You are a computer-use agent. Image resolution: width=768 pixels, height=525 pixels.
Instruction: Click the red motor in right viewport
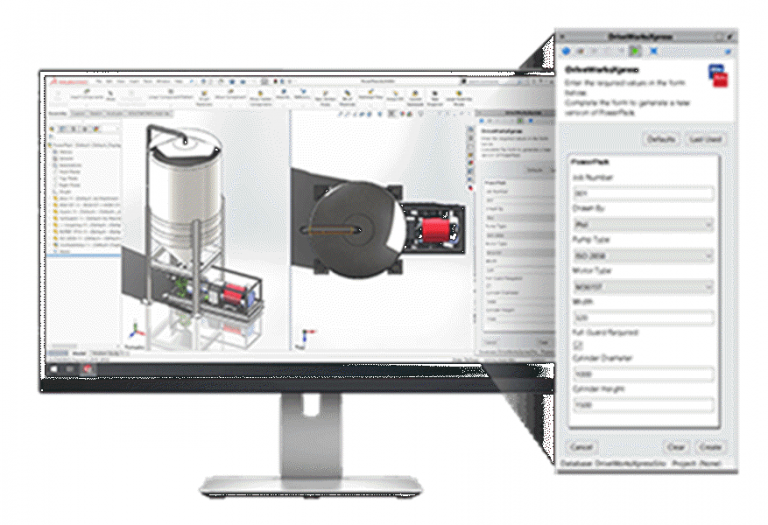435,230
